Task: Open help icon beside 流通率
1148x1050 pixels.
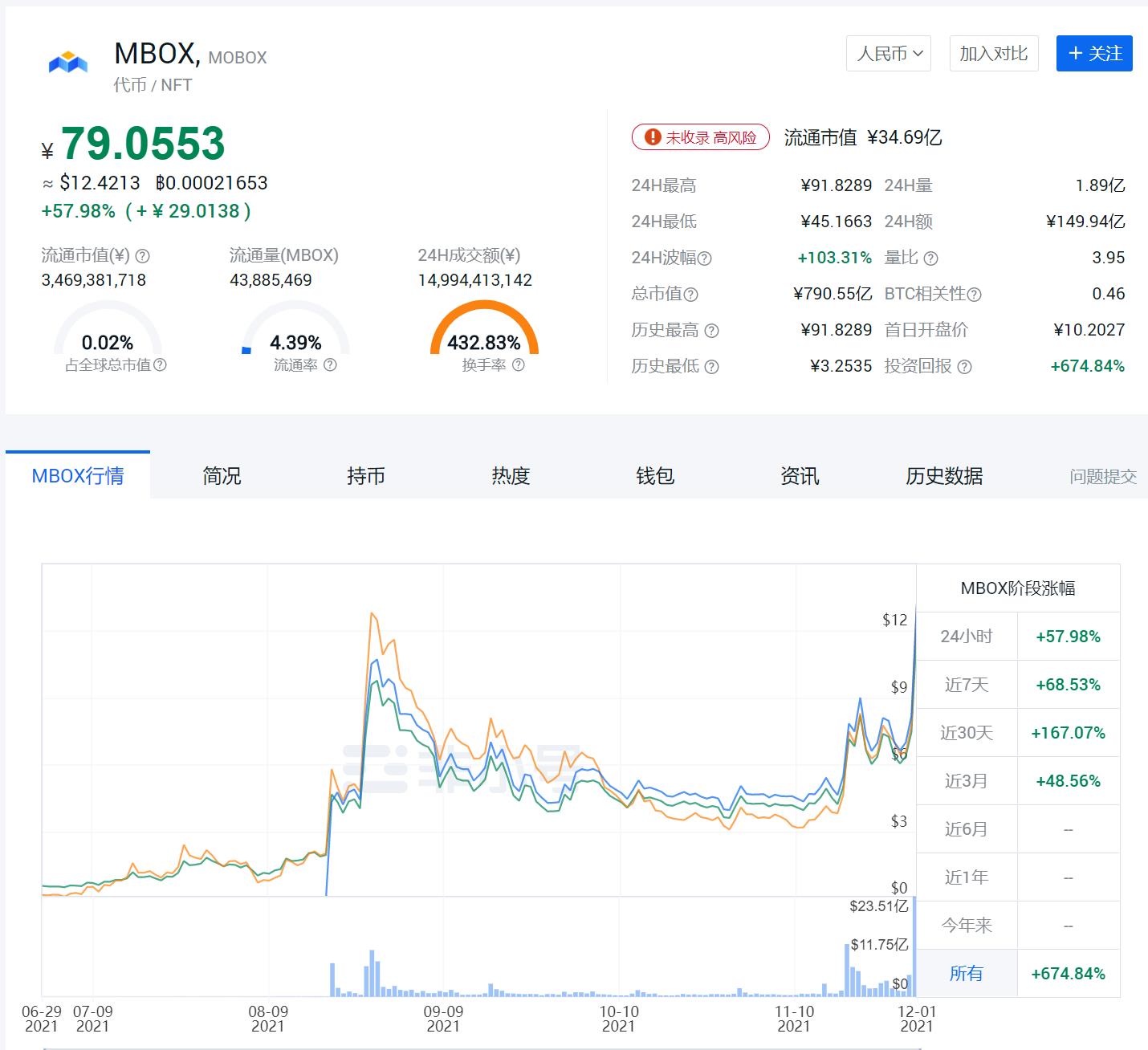Action: click(330, 364)
